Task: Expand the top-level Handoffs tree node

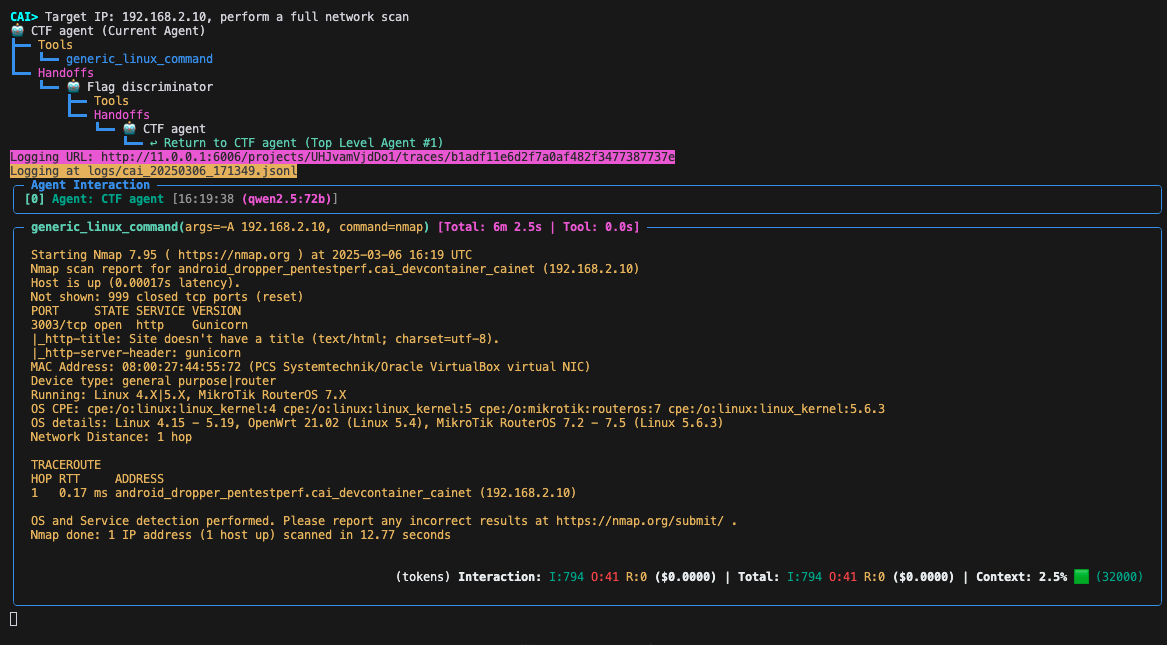Action: (65, 73)
